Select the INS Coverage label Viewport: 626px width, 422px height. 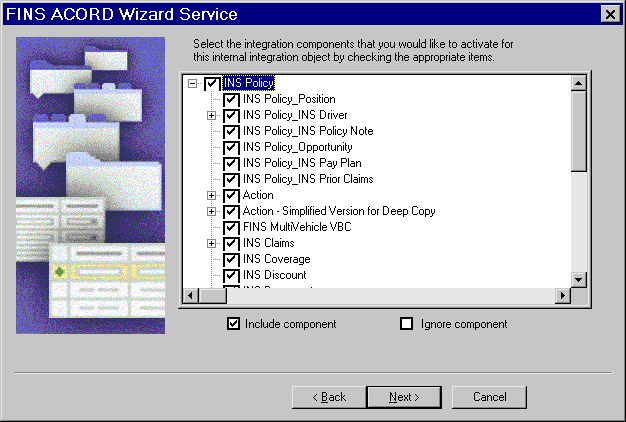coord(276,259)
